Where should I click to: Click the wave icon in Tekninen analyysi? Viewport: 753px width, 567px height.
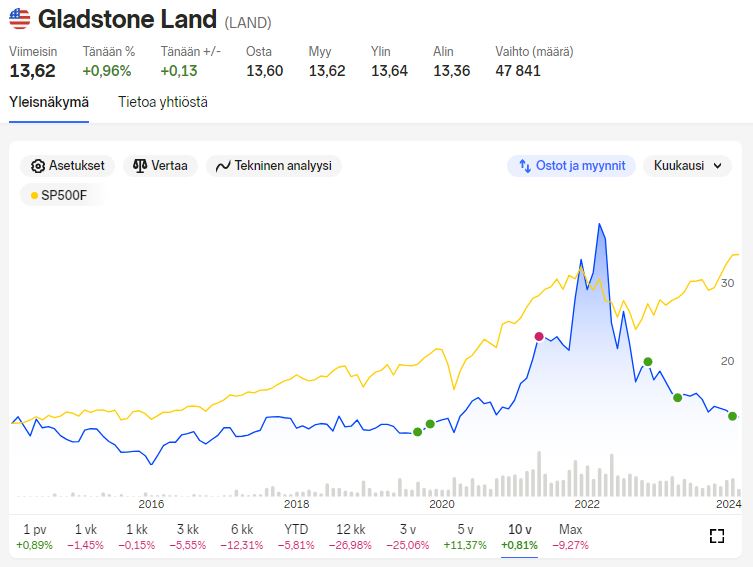tap(223, 167)
